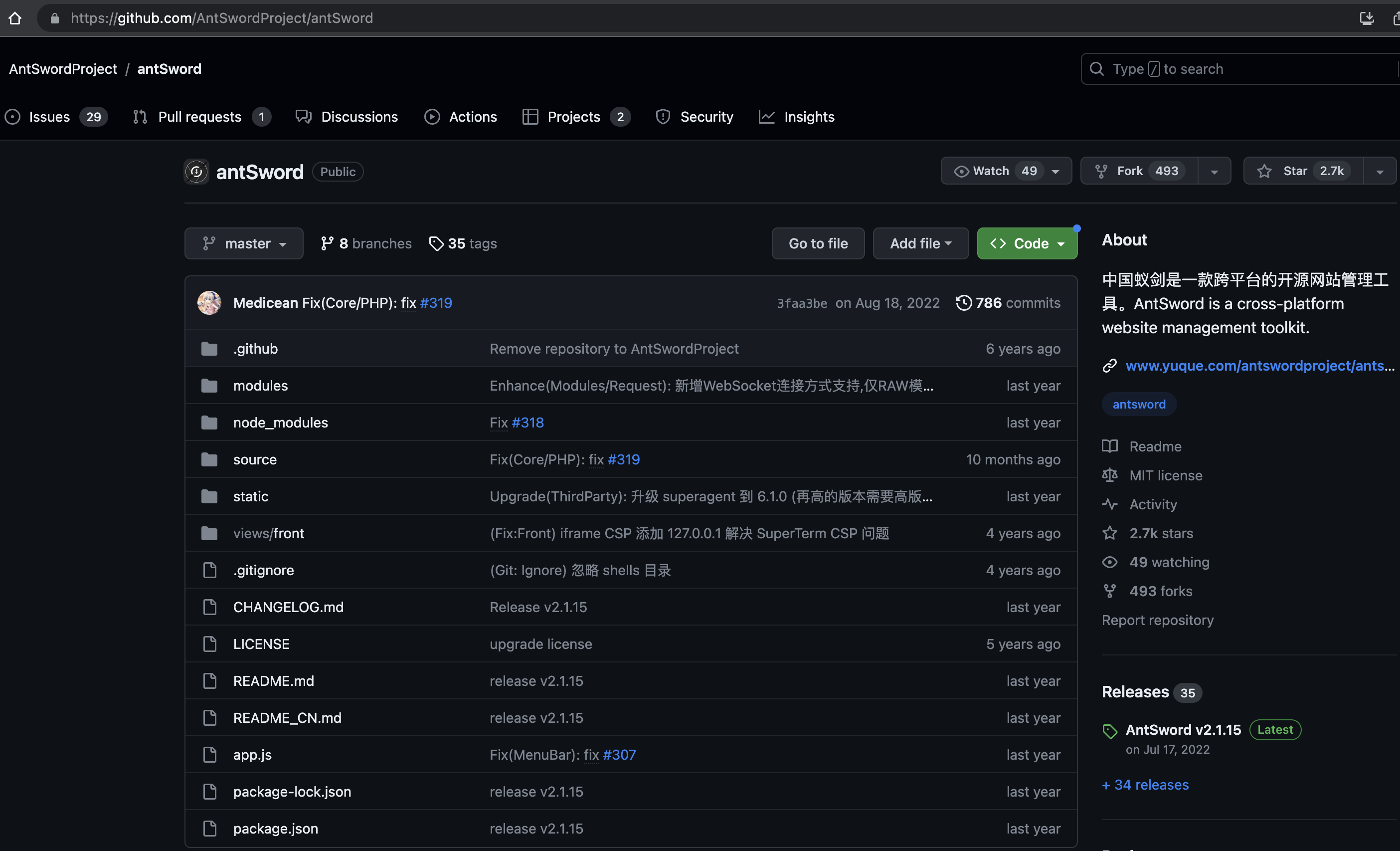Switch to the Discussions tab

pyautogui.click(x=347, y=117)
